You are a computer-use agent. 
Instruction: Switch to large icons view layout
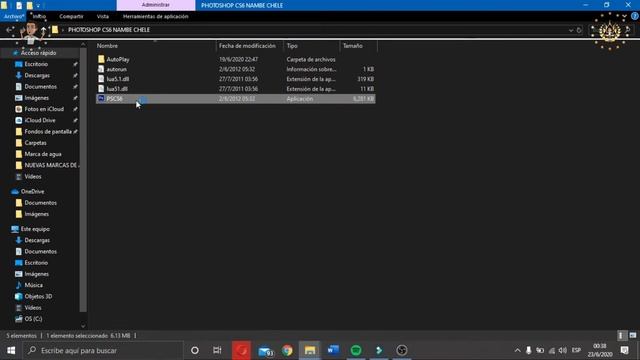click(x=632, y=336)
